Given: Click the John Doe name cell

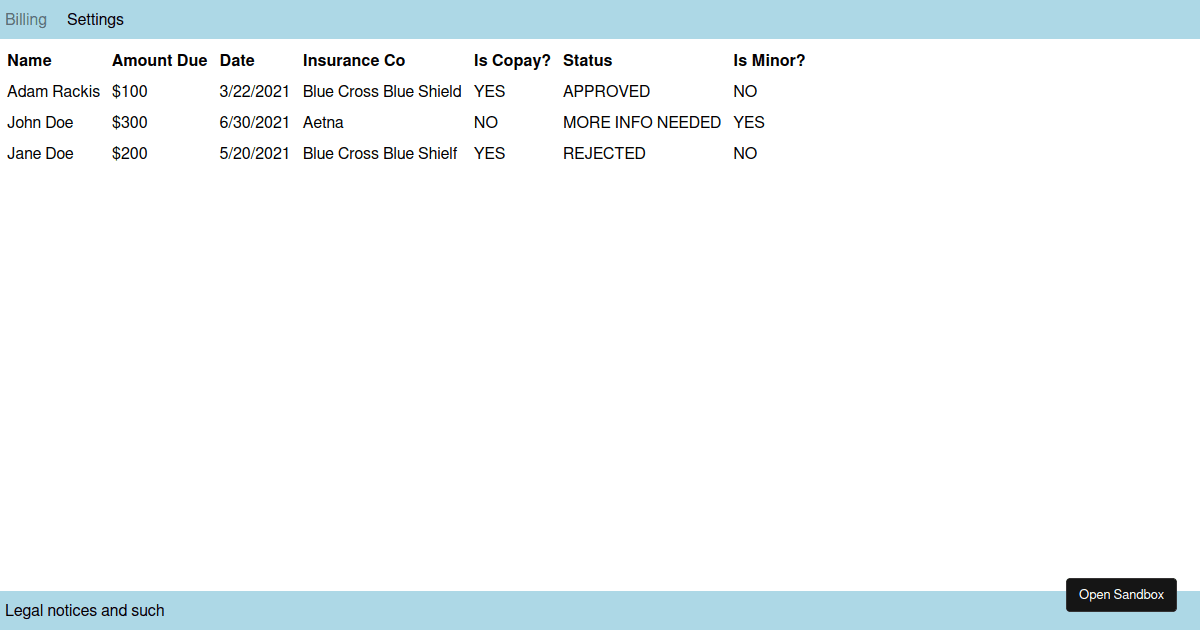Looking at the screenshot, I should click(40, 123).
